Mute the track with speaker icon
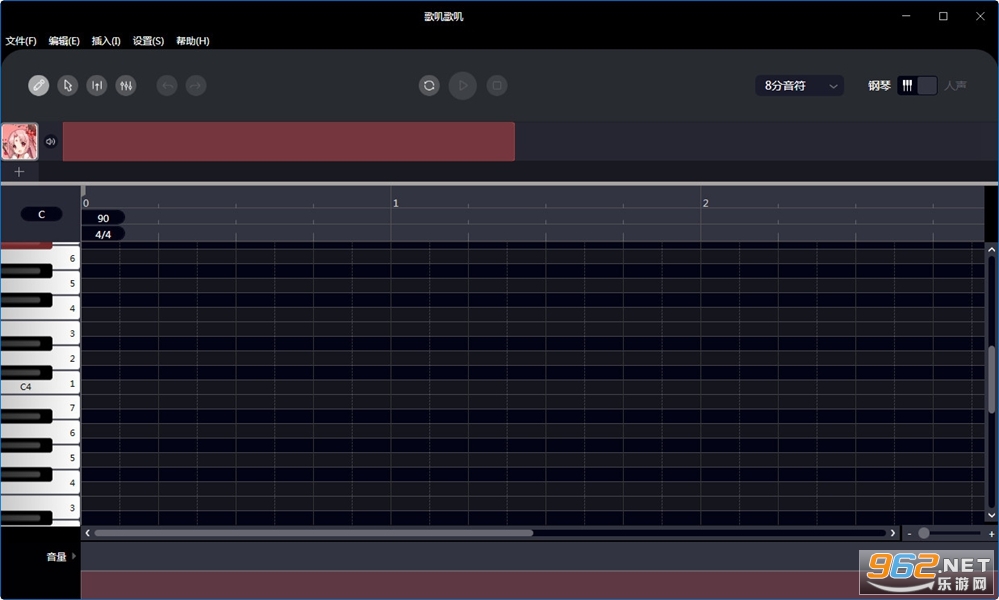This screenshot has height=600, width=999. pyautogui.click(x=50, y=141)
